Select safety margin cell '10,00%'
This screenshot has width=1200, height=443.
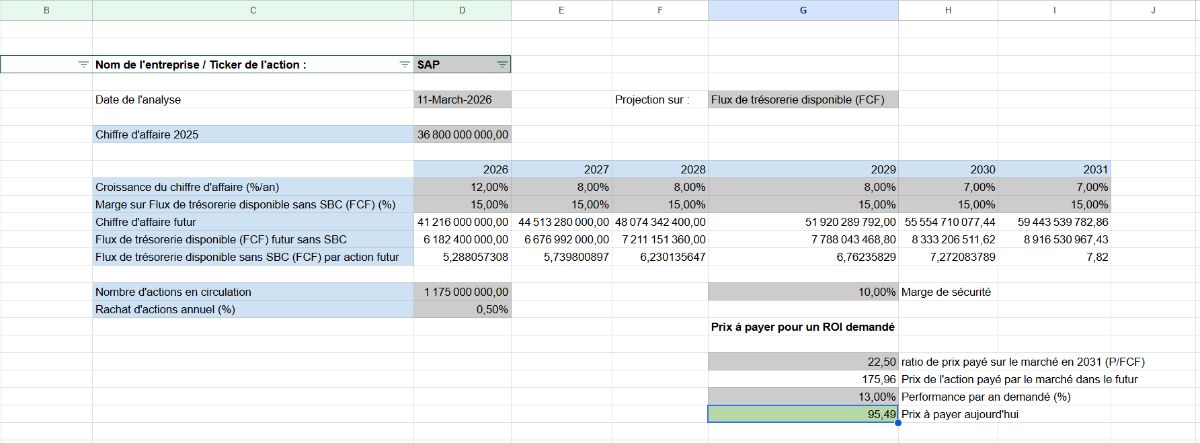[803, 292]
